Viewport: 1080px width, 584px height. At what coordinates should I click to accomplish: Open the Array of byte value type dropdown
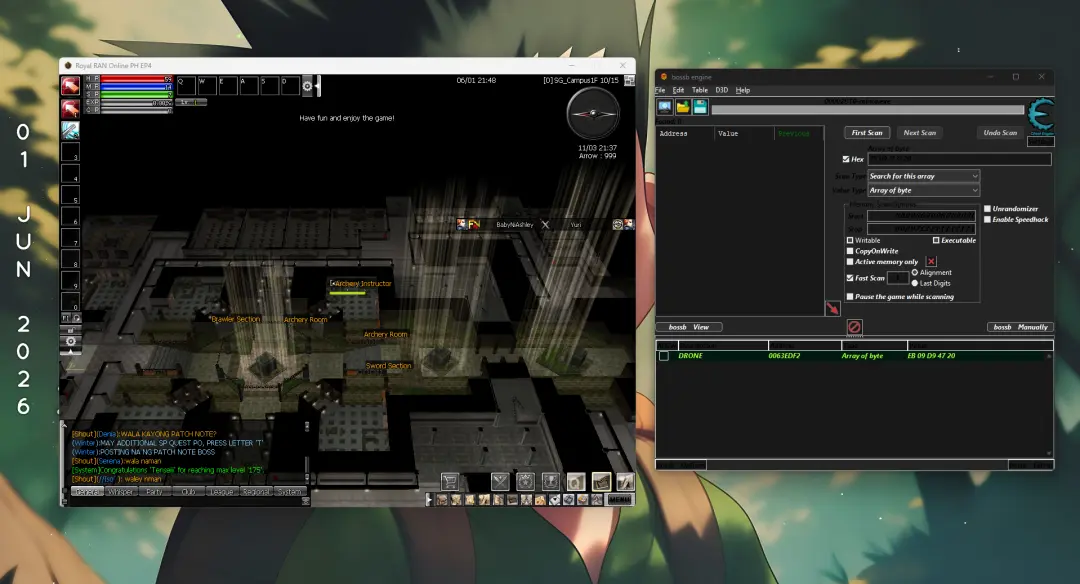pos(924,190)
